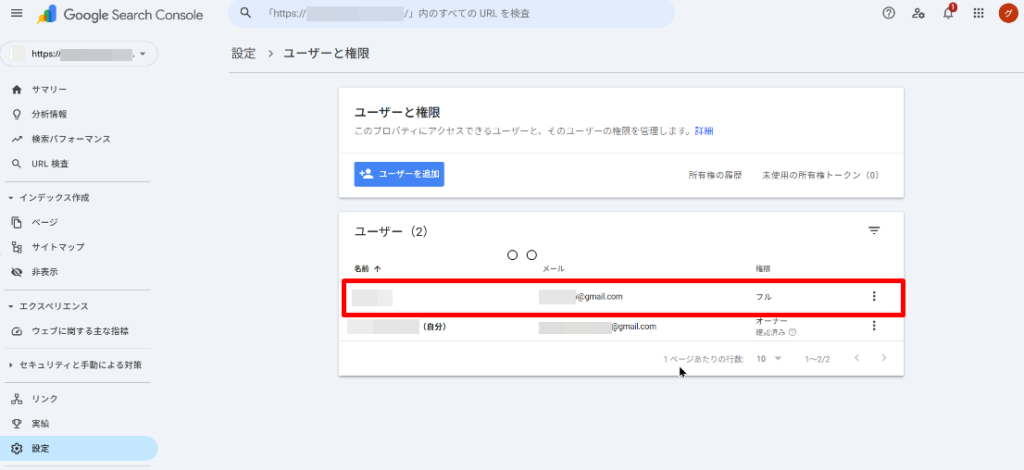Open 設定 in sidebar
The image size is (1024, 470).
tap(78, 448)
